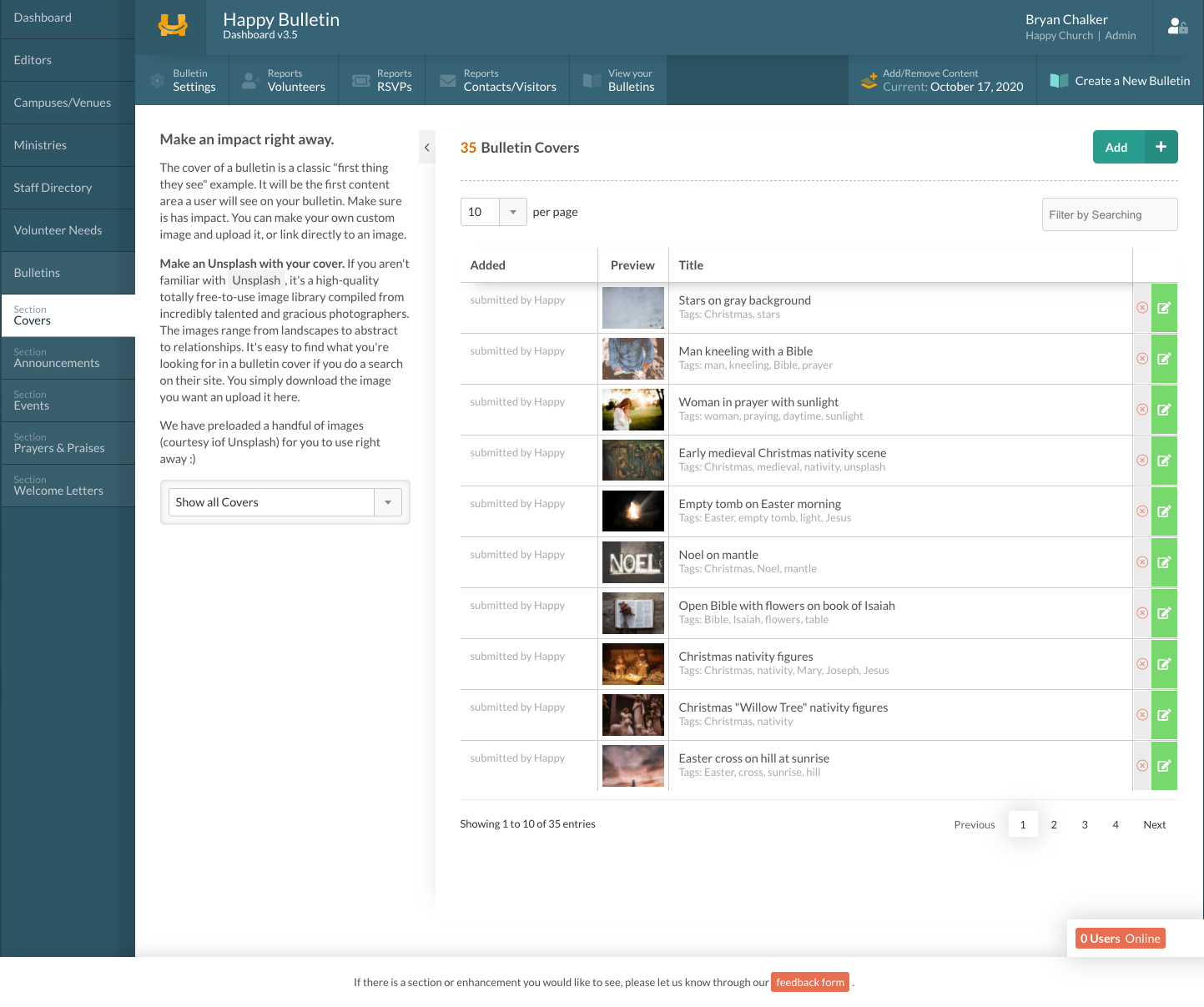
Task: Open the Unsplash link in the description
Action: click(x=256, y=280)
